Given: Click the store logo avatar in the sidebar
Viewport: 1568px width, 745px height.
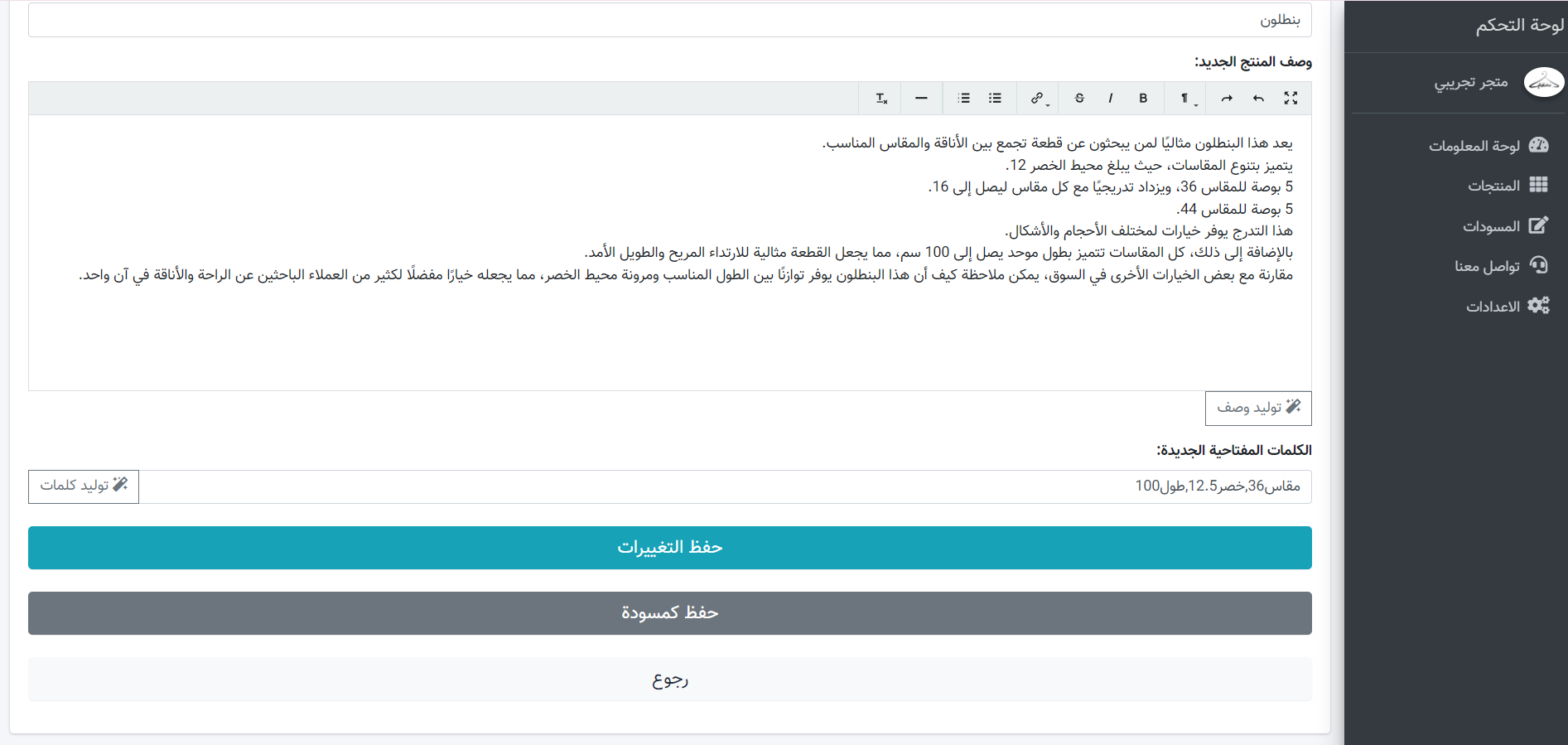Looking at the screenshot, I should 1543,83.
